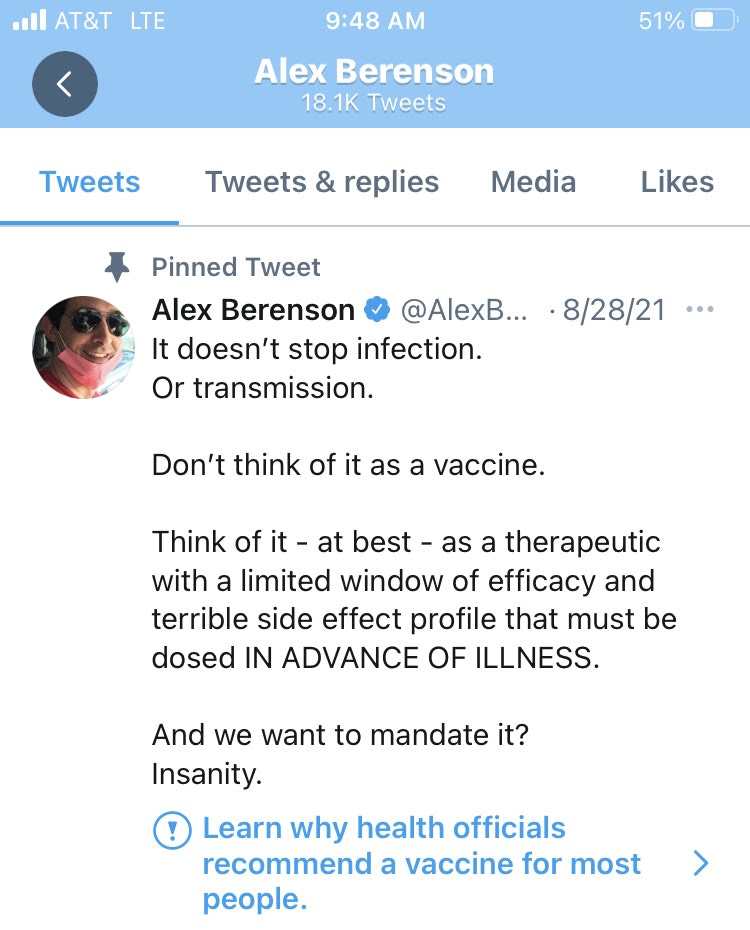Image resolution: width=750 pixels, height=930 pixels.
Task: Tap the pinned tweet pushpin icon
Action: pos(118,267)
